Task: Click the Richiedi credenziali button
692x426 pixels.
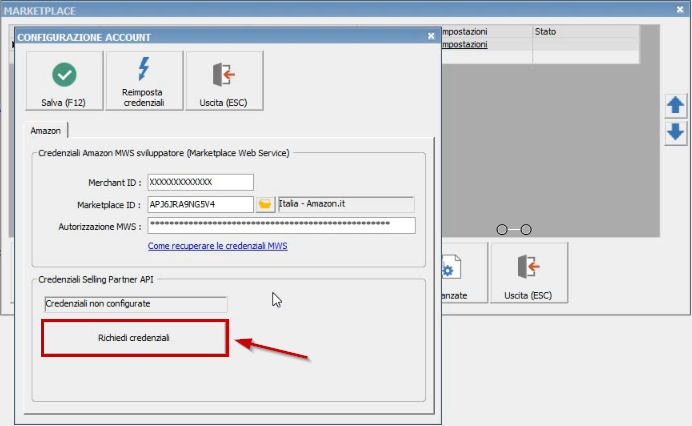Action: click(x=135, y=338)
